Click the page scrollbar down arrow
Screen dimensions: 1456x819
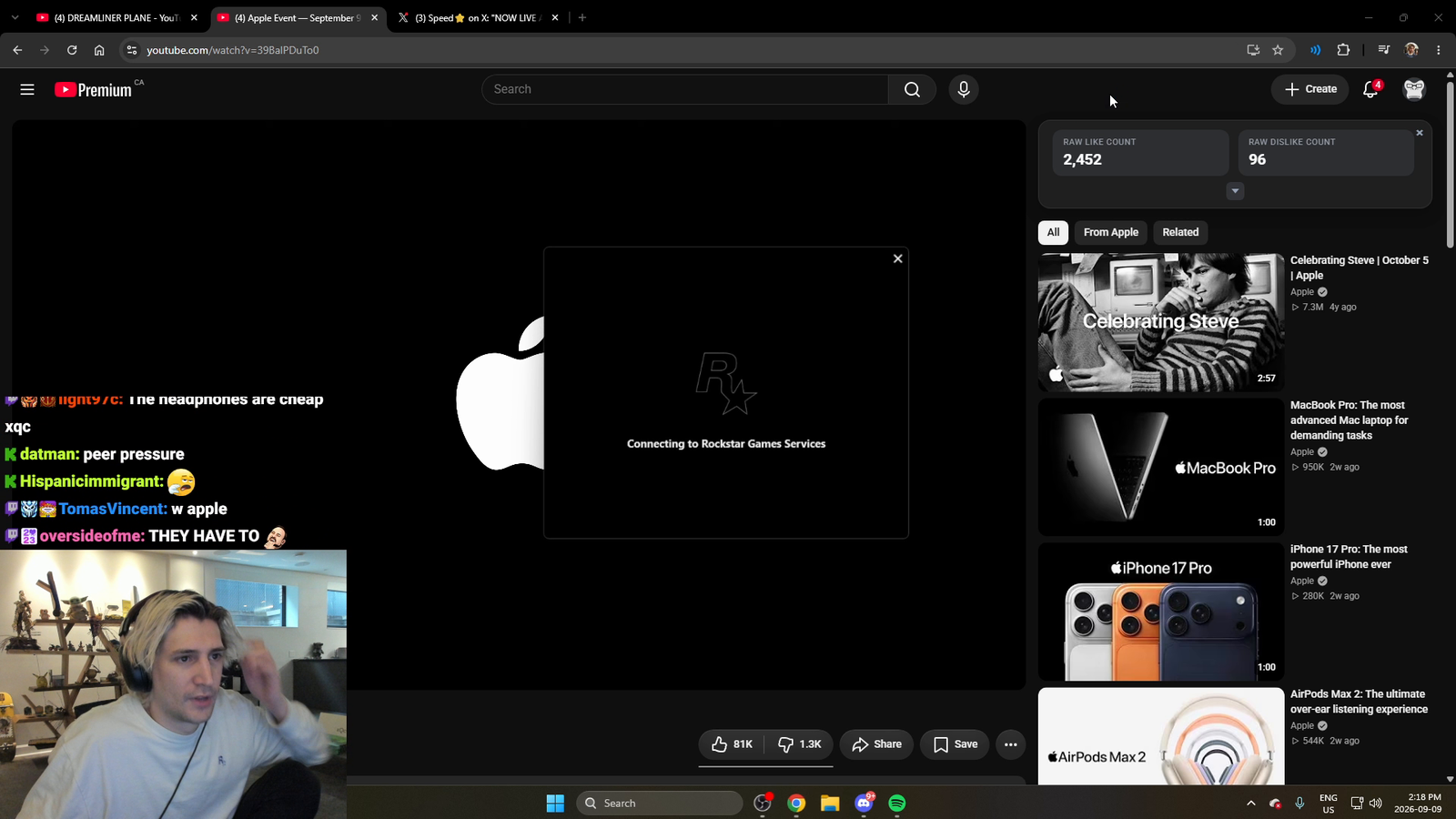pos(1450,779)
